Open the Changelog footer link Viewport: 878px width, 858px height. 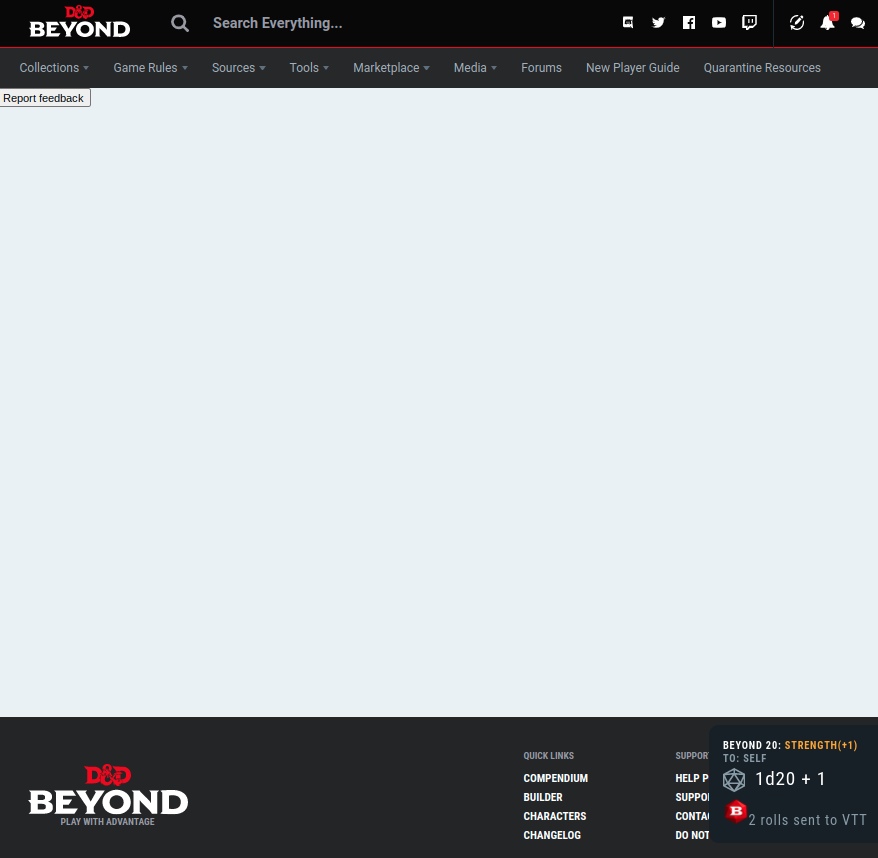tap(552, 835)
